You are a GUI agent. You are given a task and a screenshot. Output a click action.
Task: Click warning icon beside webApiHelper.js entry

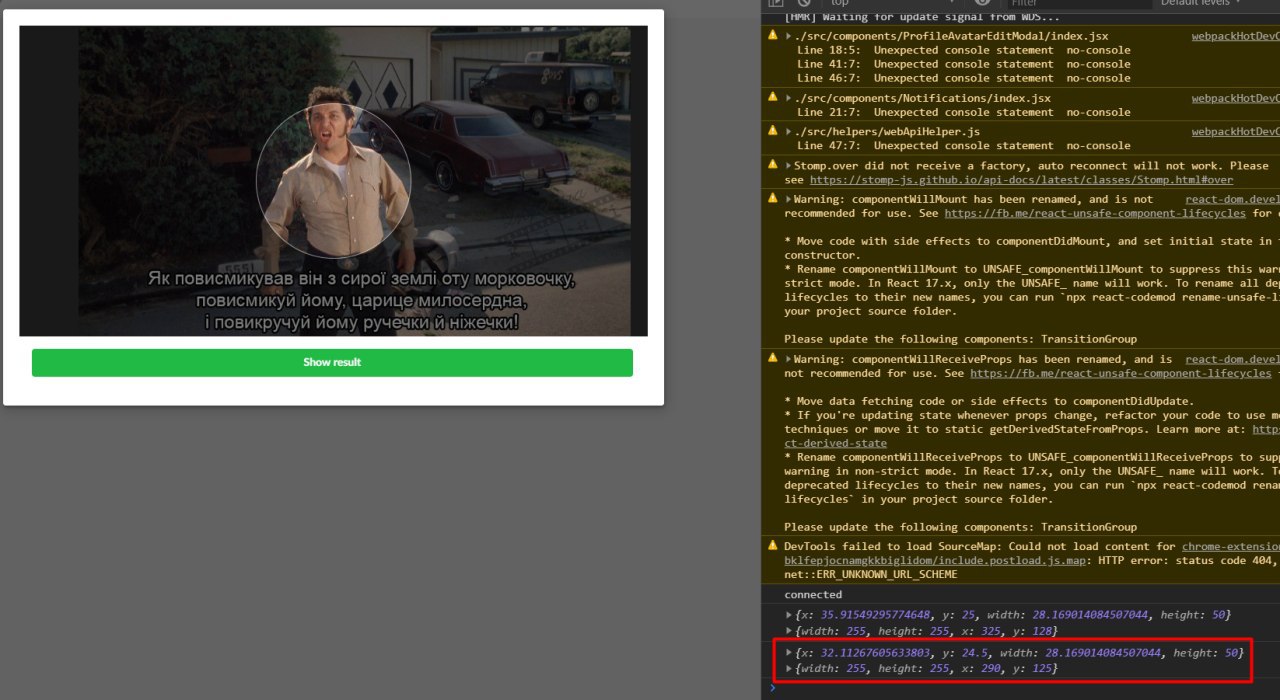(x=772, y=130)
